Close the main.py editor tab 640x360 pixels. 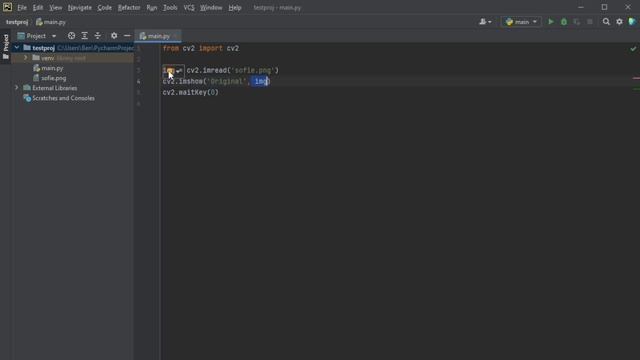click(x=176, y=36)
